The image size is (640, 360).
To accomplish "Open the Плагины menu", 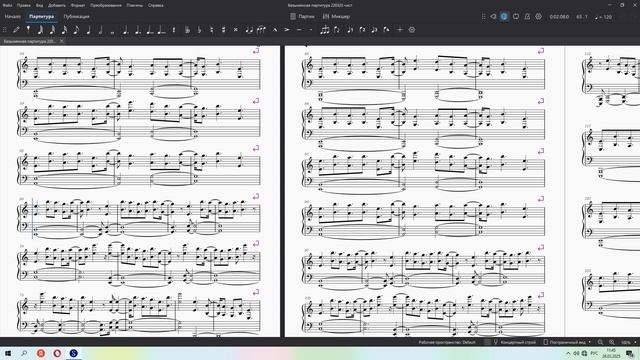I will click(x=135, y=5).
